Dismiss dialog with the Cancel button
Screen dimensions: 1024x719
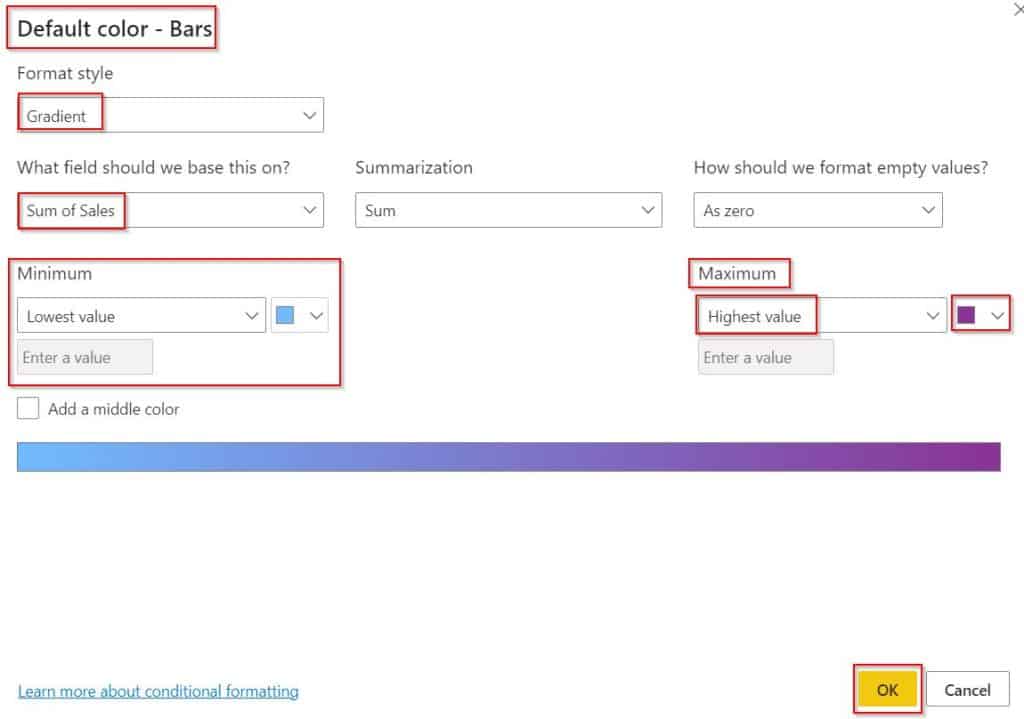click(x=967, y=690)
